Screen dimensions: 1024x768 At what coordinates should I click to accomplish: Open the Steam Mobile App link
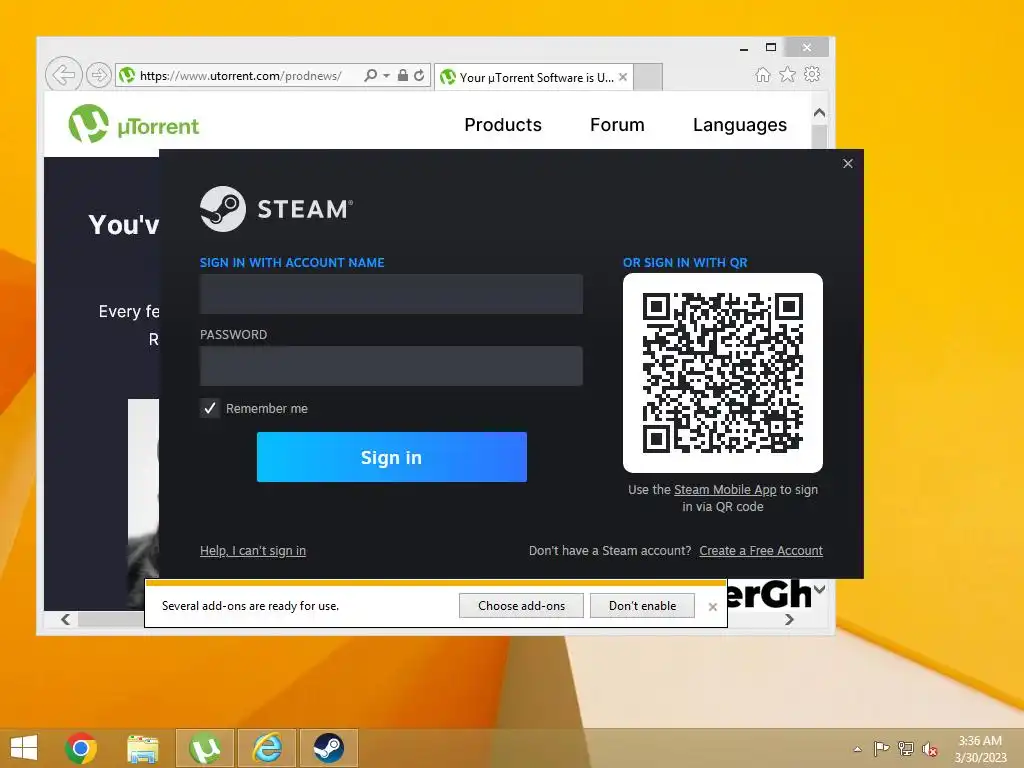tap(725, 490)
